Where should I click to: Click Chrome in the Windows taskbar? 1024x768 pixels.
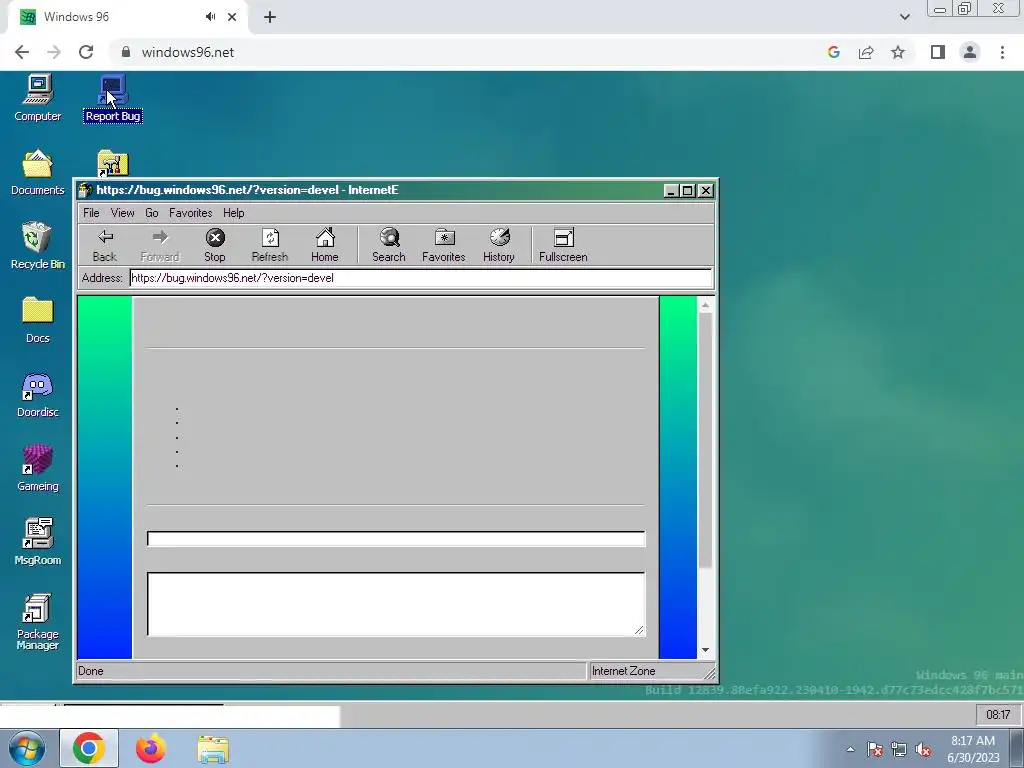89,748
